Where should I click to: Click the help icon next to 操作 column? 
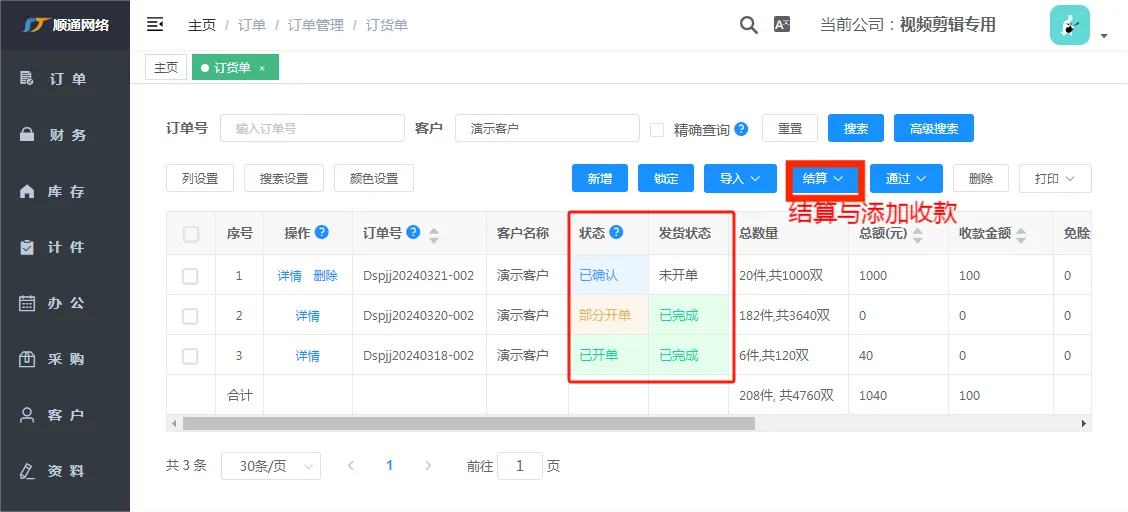322,232
